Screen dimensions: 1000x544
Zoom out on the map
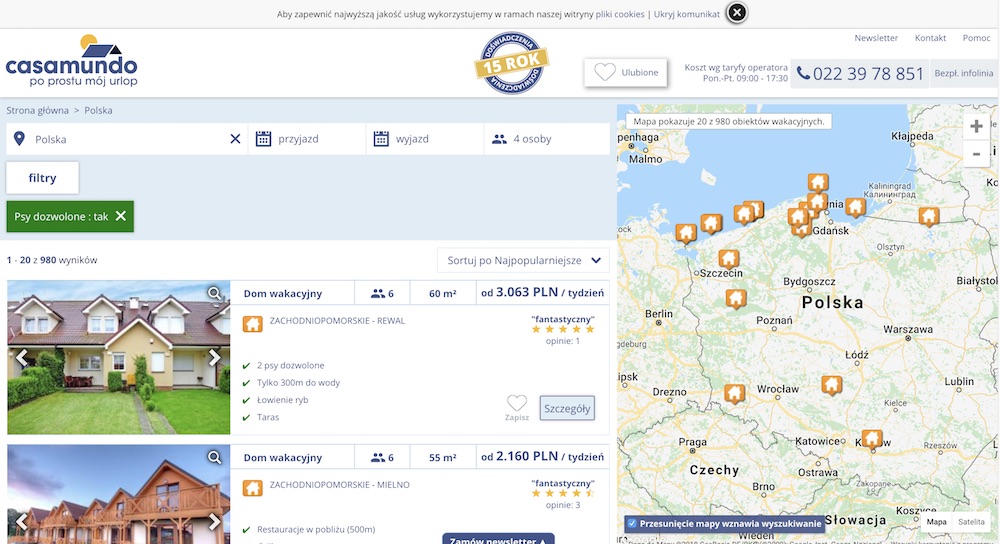coord(976,154)
